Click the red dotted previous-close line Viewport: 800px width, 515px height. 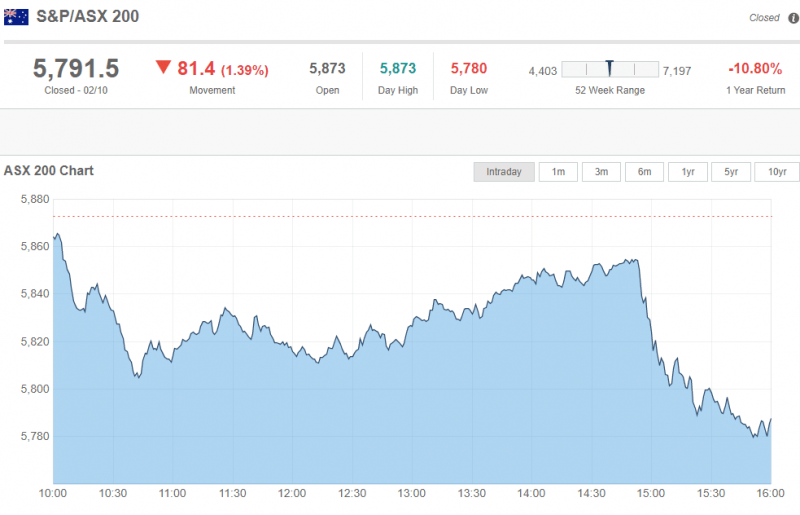coord(412,216)
